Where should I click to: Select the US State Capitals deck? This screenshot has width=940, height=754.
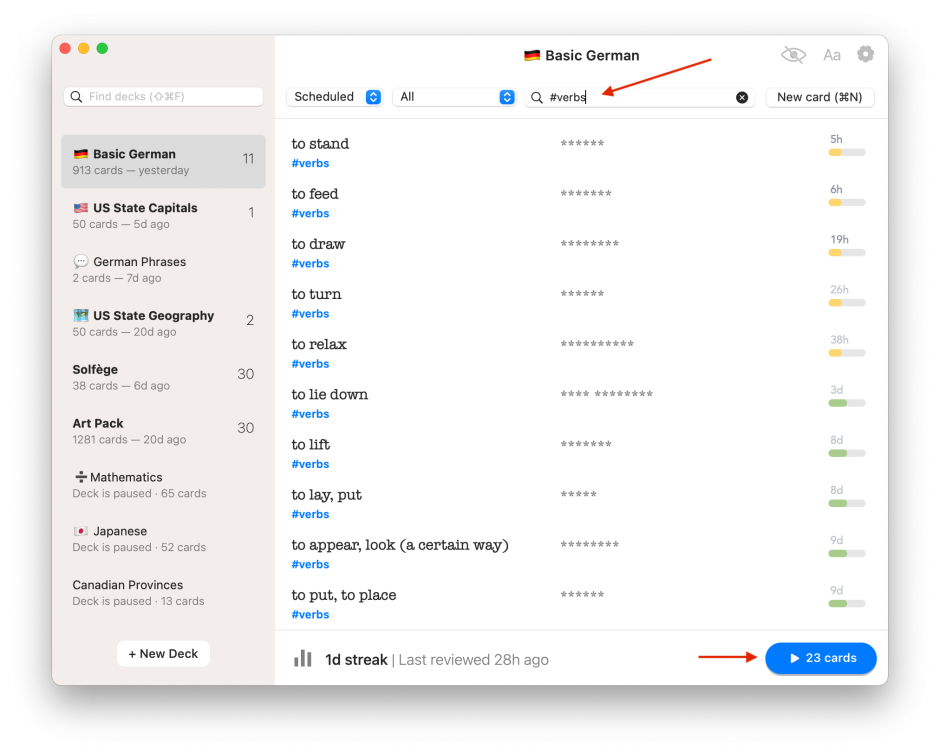163,215
